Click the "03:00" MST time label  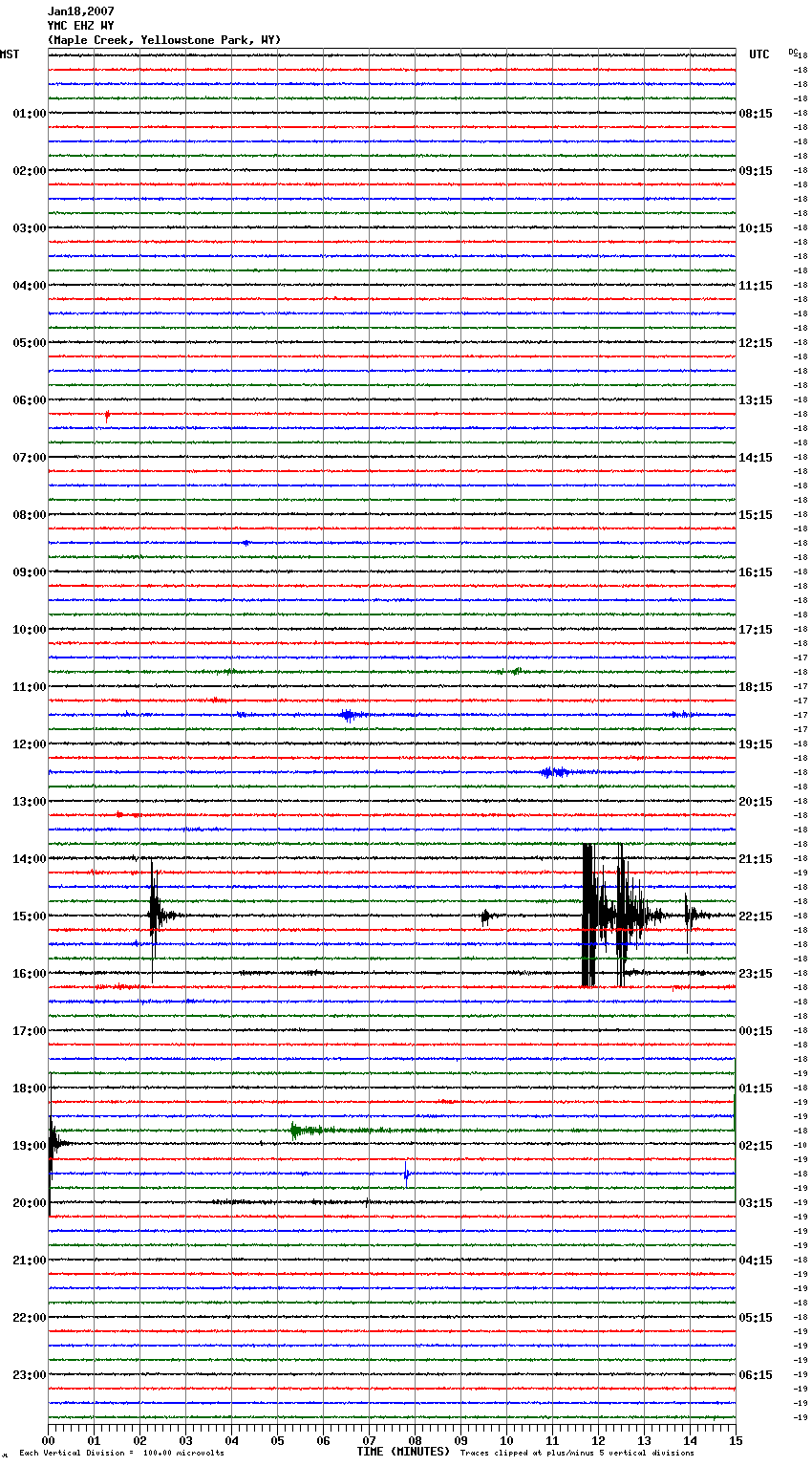click(30, 228)
